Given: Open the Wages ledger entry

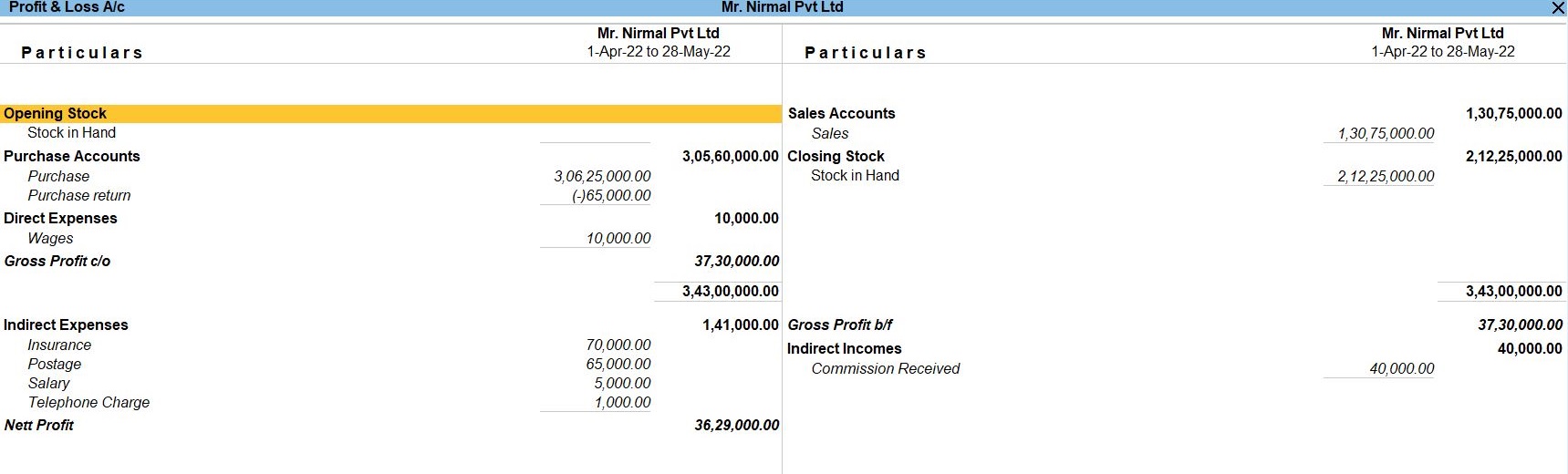Looking at the screenshot, I should 50,239.
